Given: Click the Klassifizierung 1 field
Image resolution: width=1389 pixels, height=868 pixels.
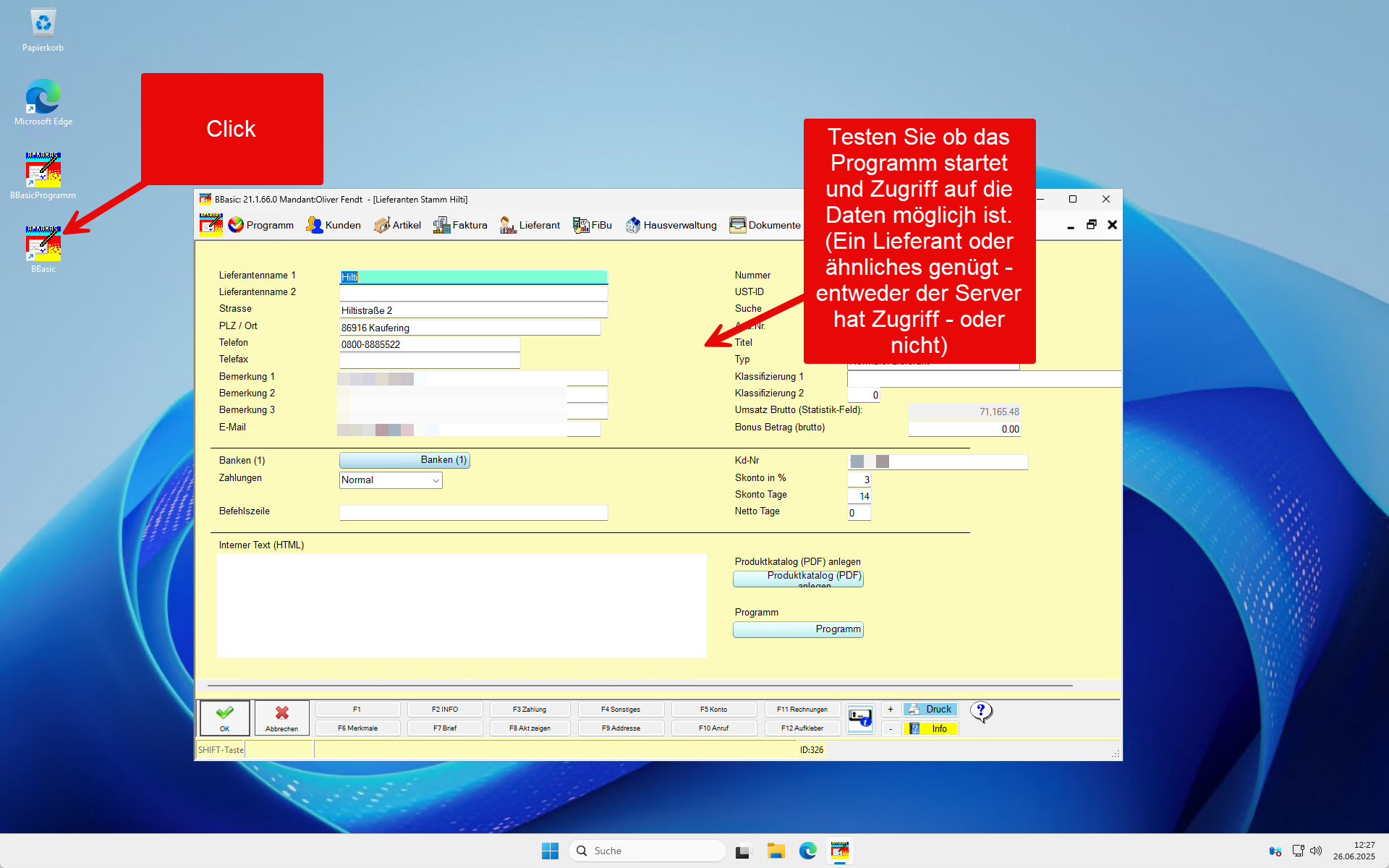Looking at the screenshot, I should coord(984,378).
